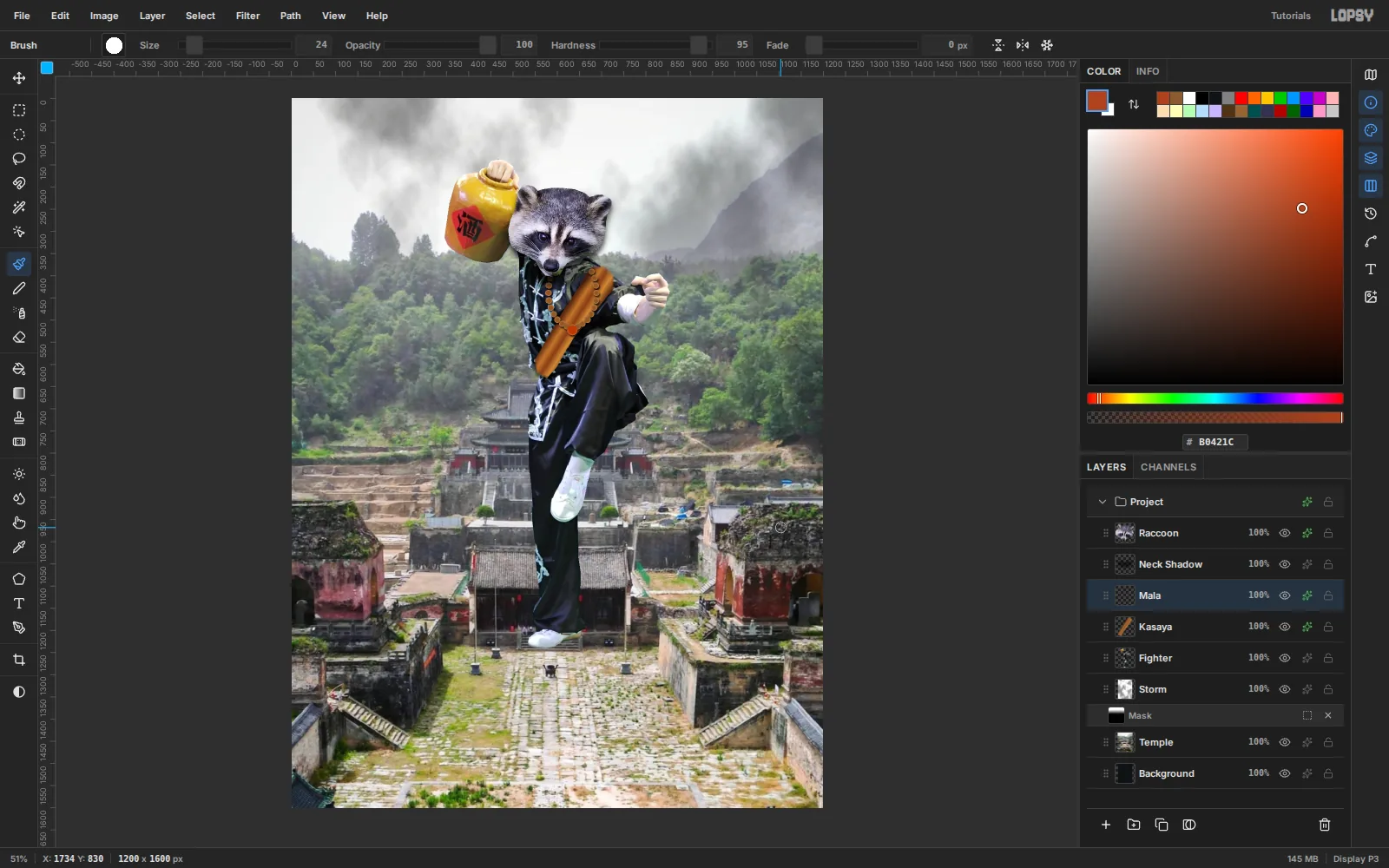
Task: Open the Help menu
Action: coord(377,16)
